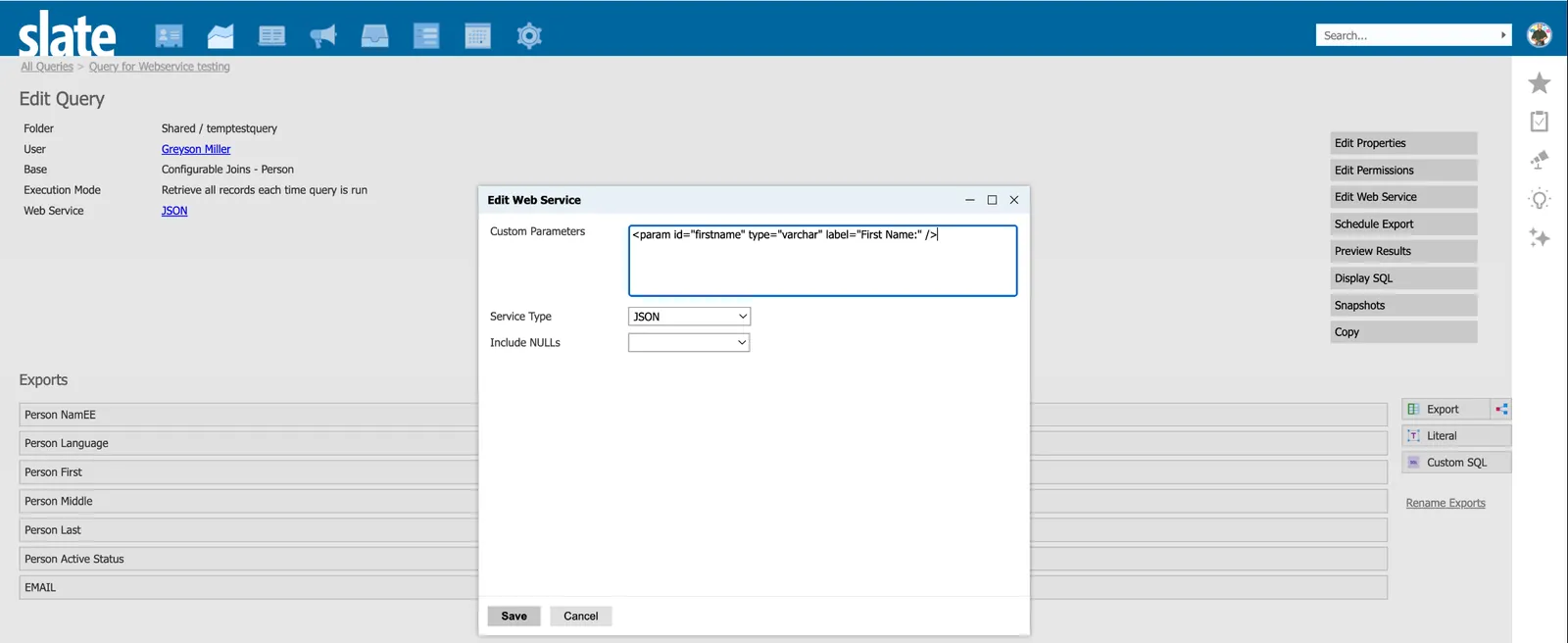Open the Service Type JSON dropdown
1568x643 pixels.
pos(689,317)
